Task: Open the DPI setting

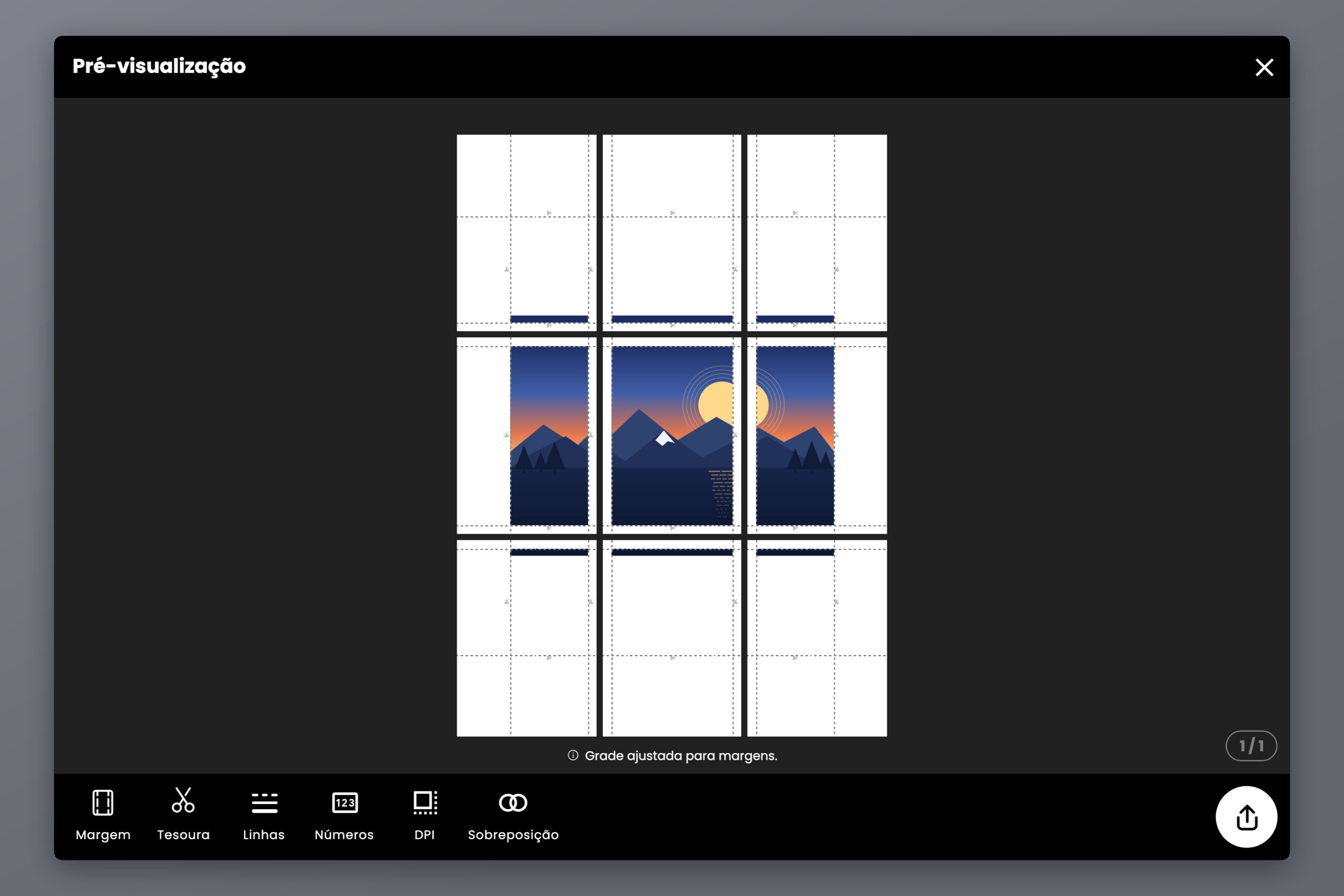Action: pyautogui.click(x=425, y=815)
